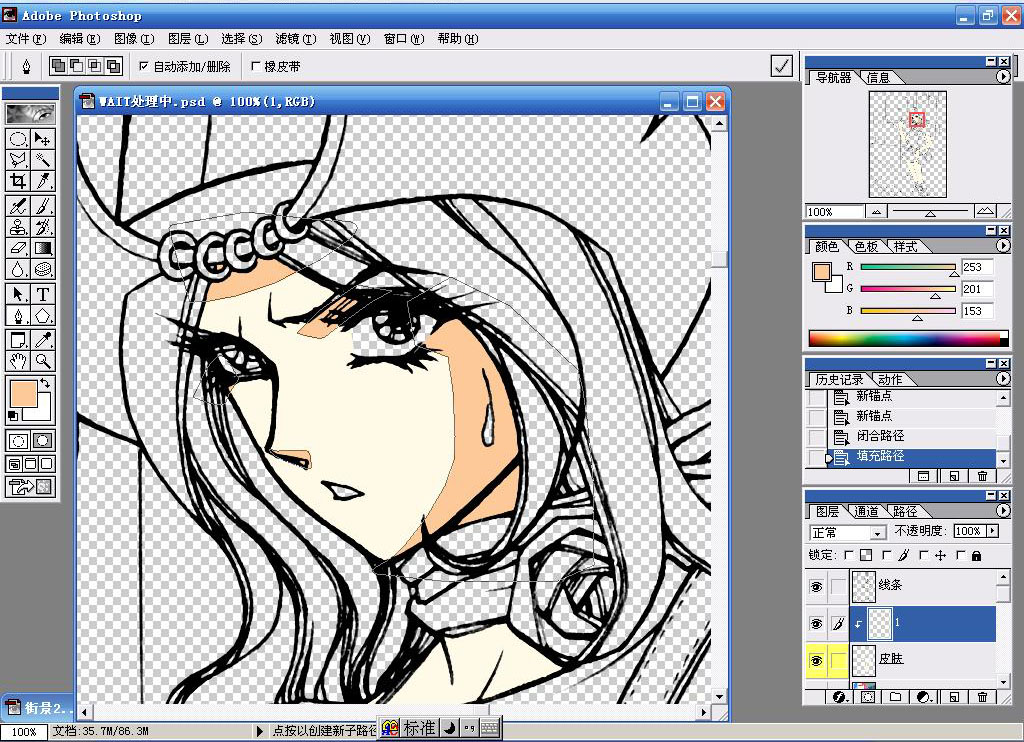Viewport: 1024px width, 742px height.
Task: Reset to default black and white colors
Action: click(12, 415)
